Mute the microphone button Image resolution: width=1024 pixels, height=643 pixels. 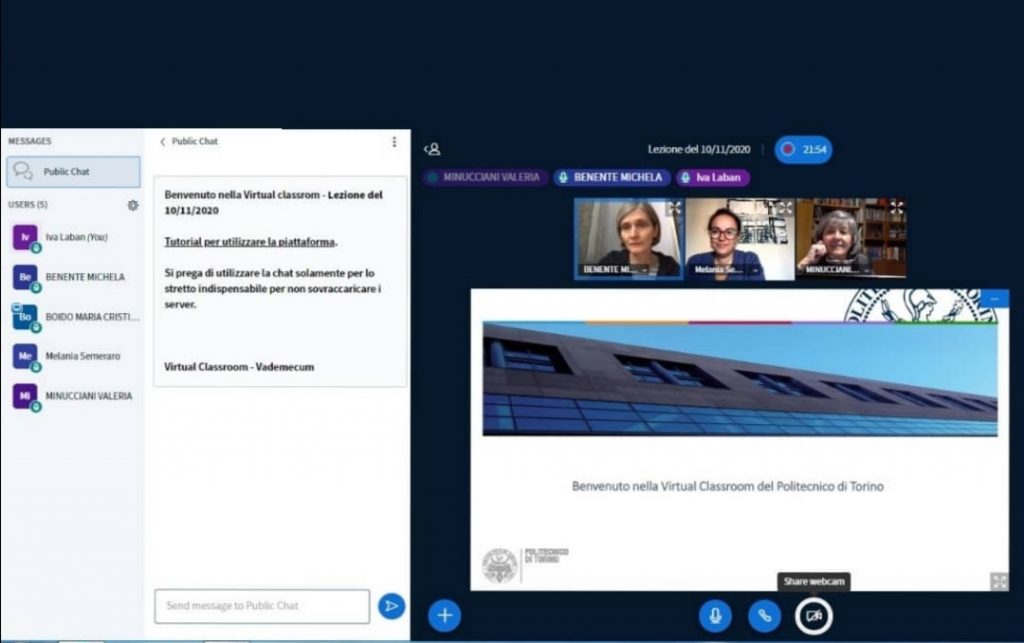click(714, 615)
